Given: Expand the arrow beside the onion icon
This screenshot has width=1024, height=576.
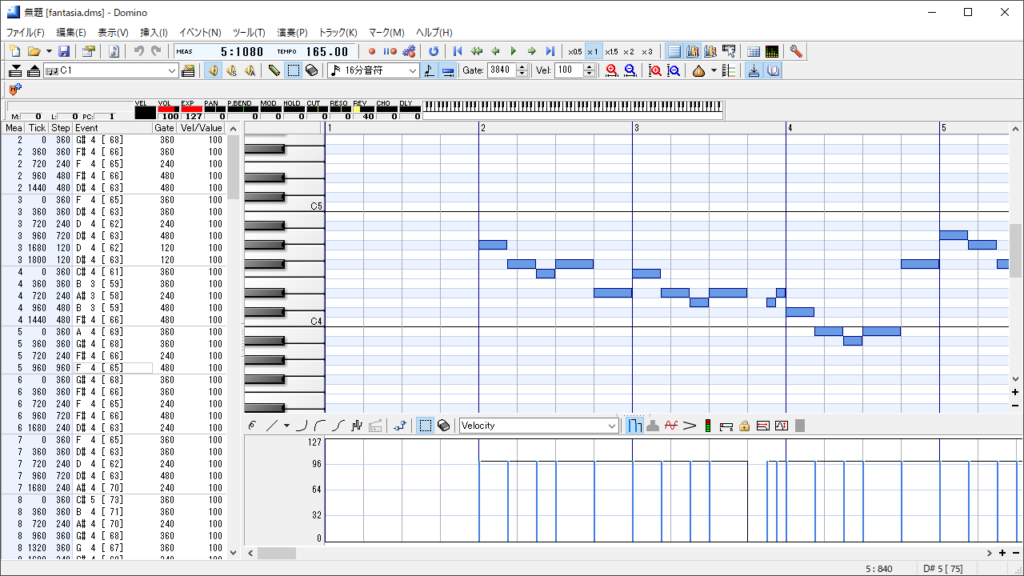Looking at the screenshot, I should click(x=713, y=71).
